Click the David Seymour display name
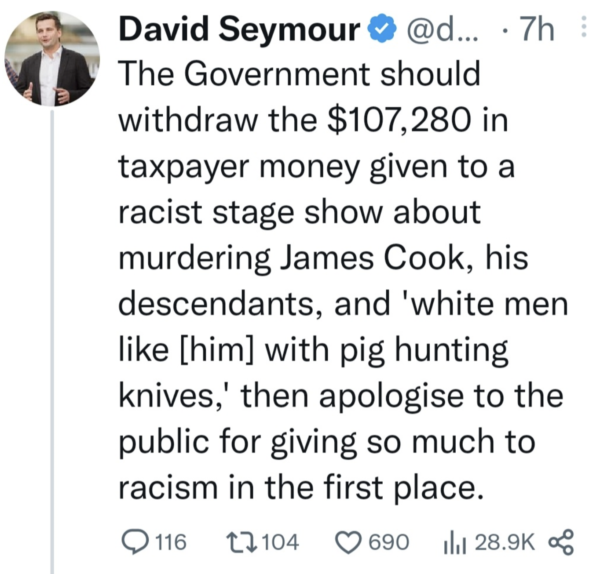 [239, 32]
